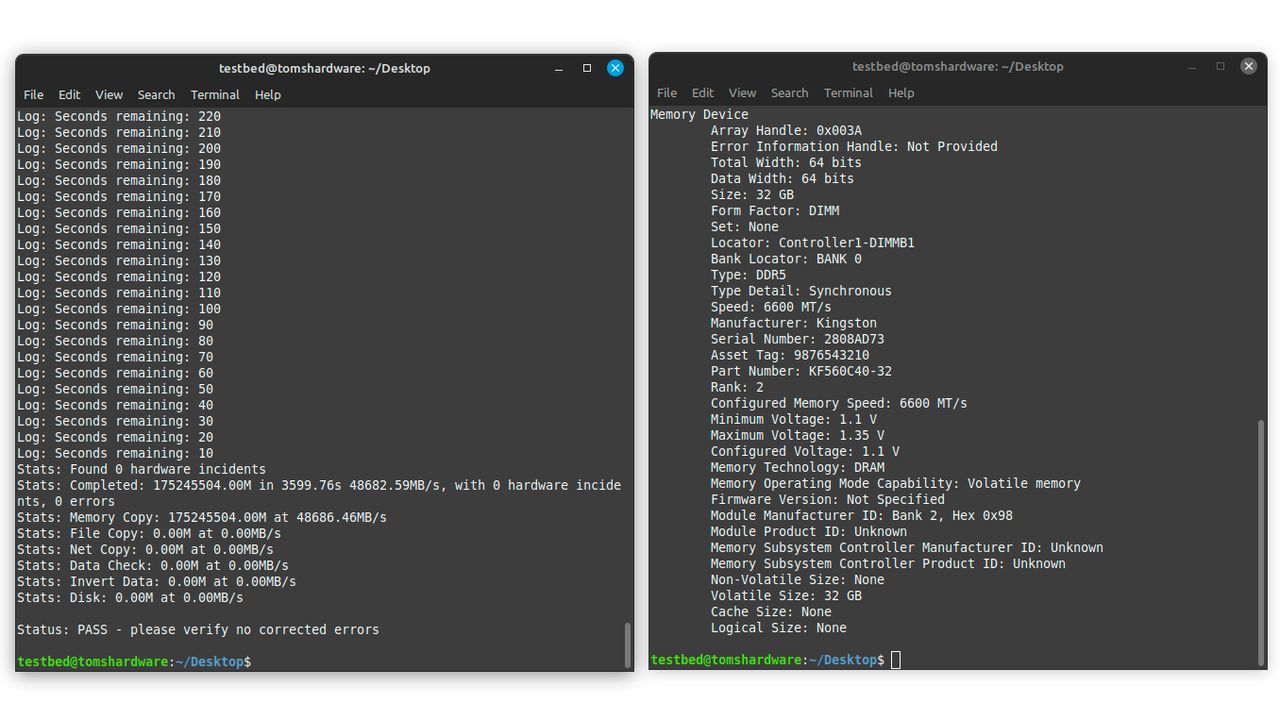Open View menu in left terminal
This screenshot has width=1280, height=720.
[x=109, y=95]
